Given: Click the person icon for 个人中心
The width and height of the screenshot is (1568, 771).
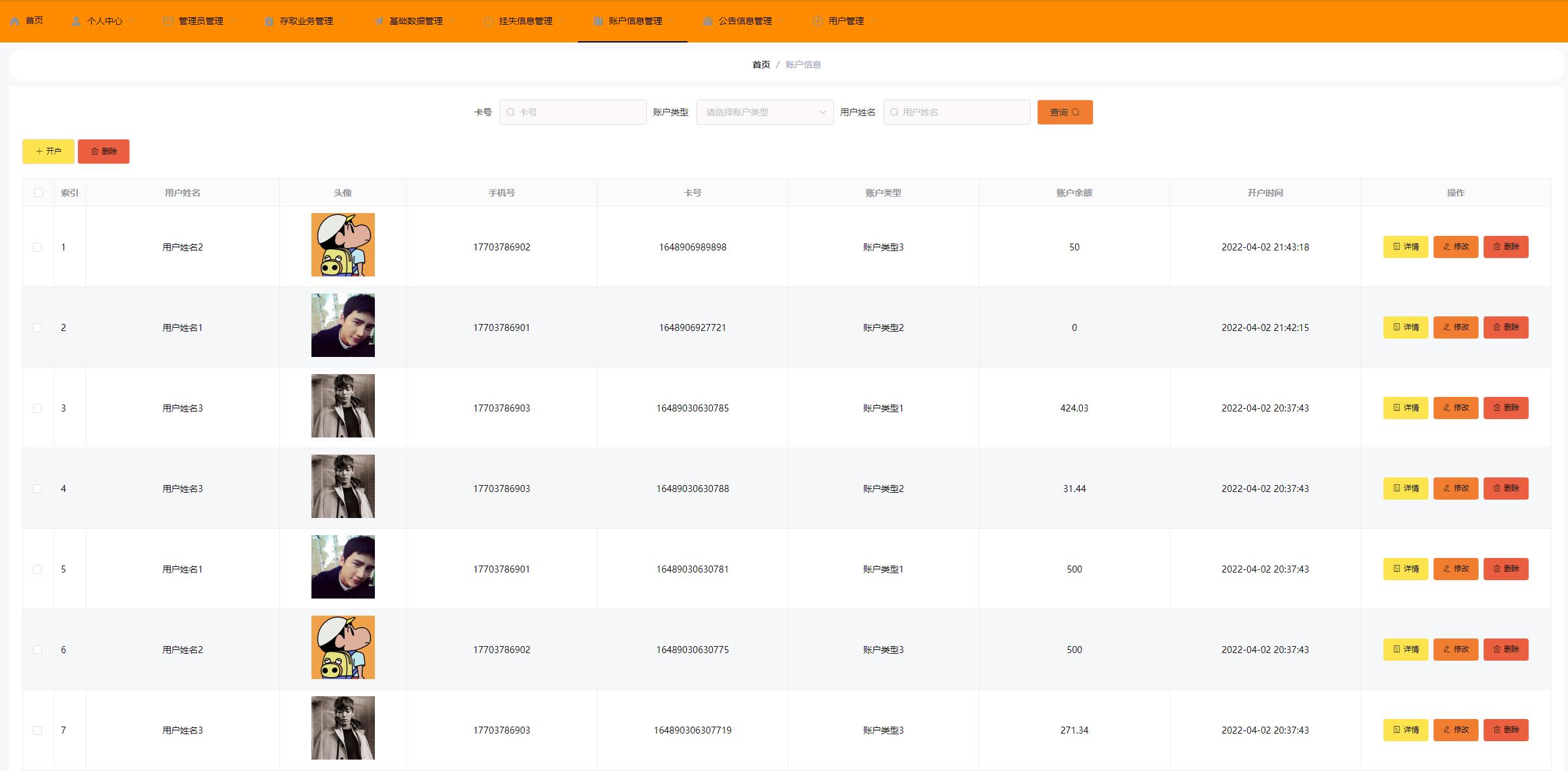Looking at the screenshot, I should 76,21.
